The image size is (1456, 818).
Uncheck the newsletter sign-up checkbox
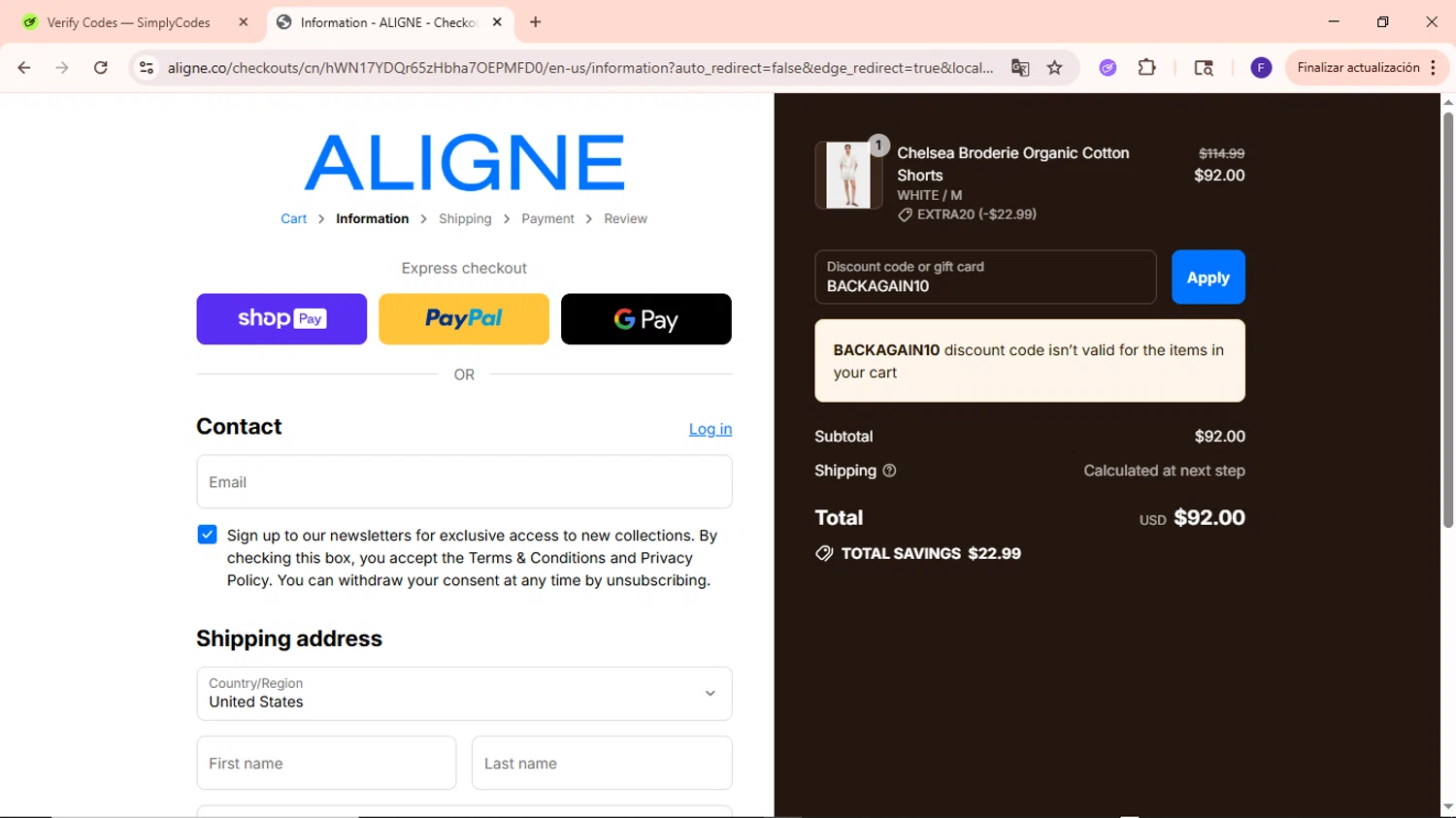pos(207,535)
